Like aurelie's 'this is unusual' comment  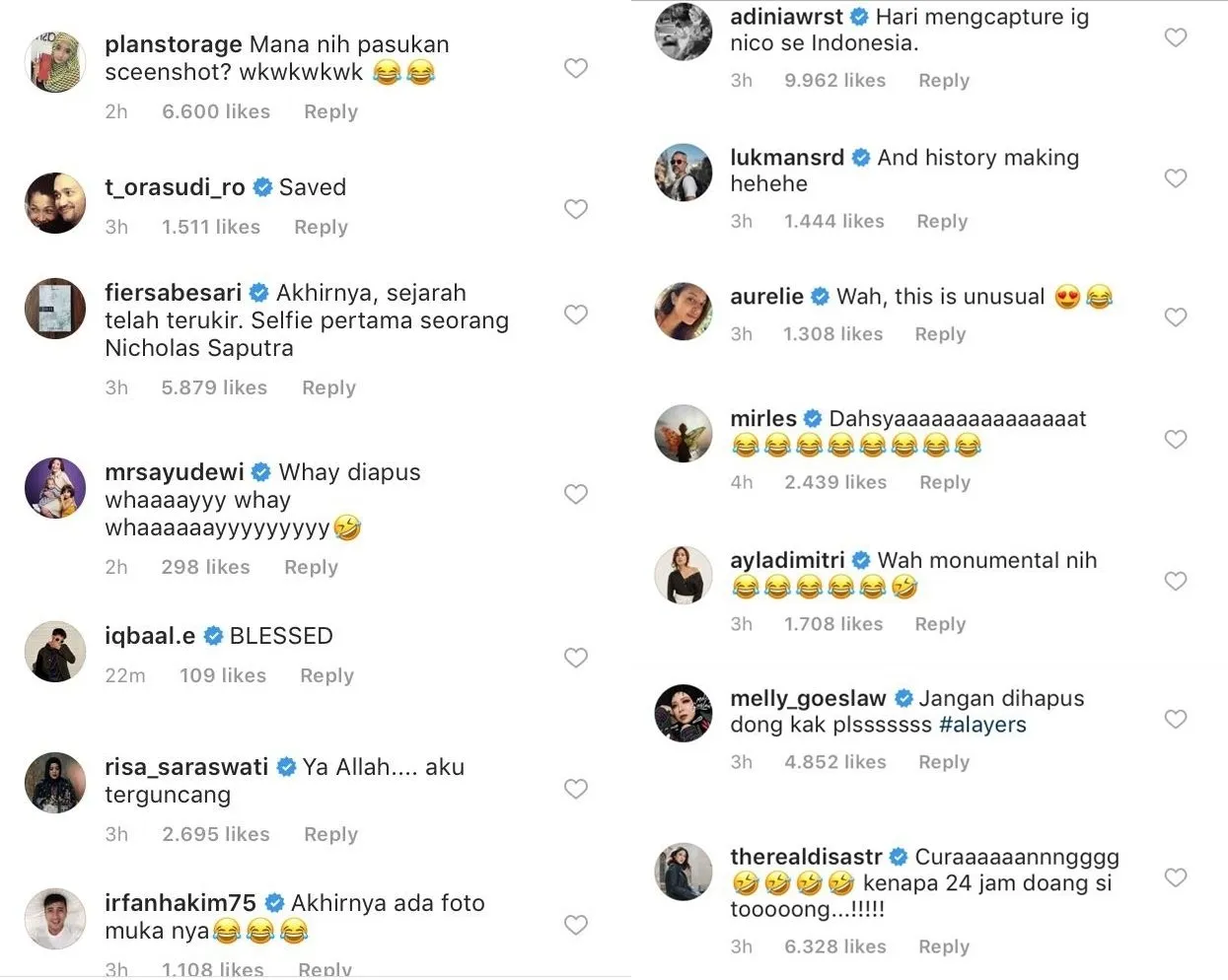tap(1176, 317)
